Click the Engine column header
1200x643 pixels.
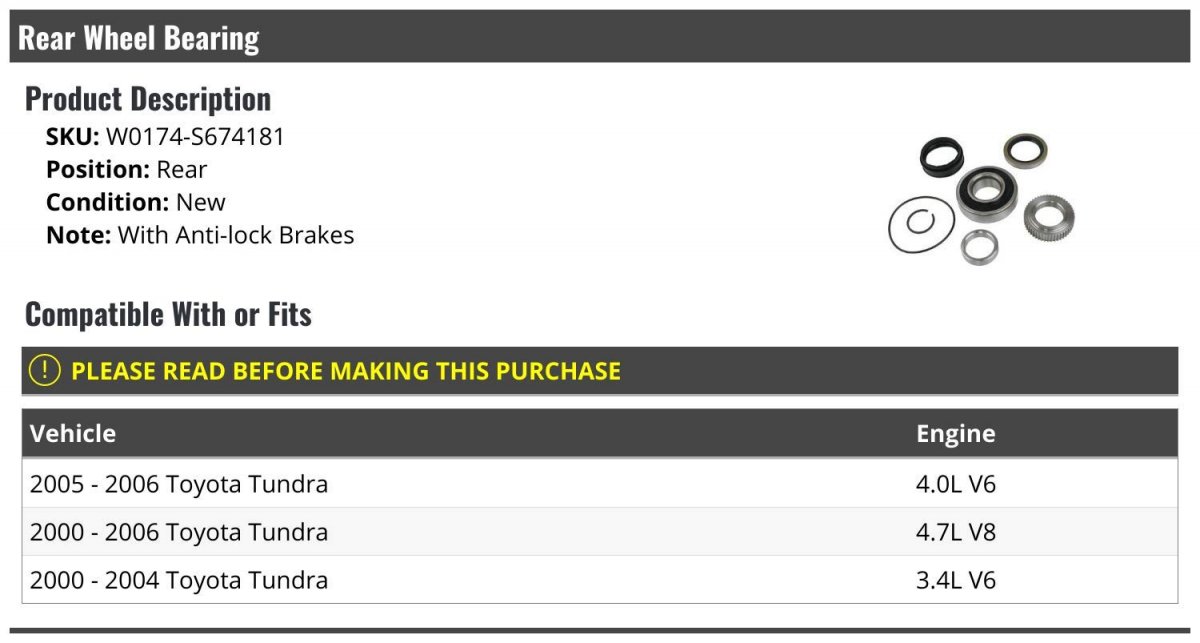pyautogui.click(x=956, y=434)
